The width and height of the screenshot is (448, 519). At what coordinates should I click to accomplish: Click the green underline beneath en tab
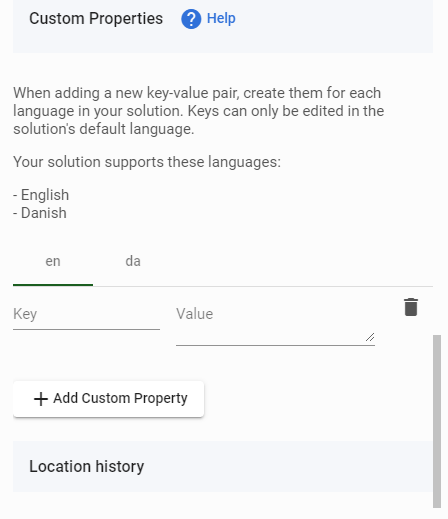53,285
